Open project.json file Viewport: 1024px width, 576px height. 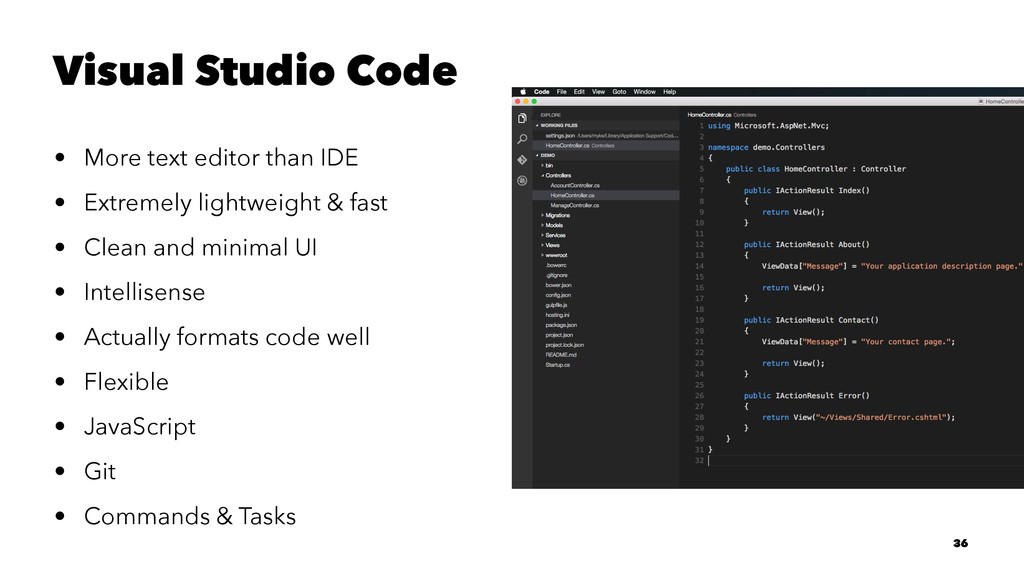pyautogui.click(x=559, y=335)
